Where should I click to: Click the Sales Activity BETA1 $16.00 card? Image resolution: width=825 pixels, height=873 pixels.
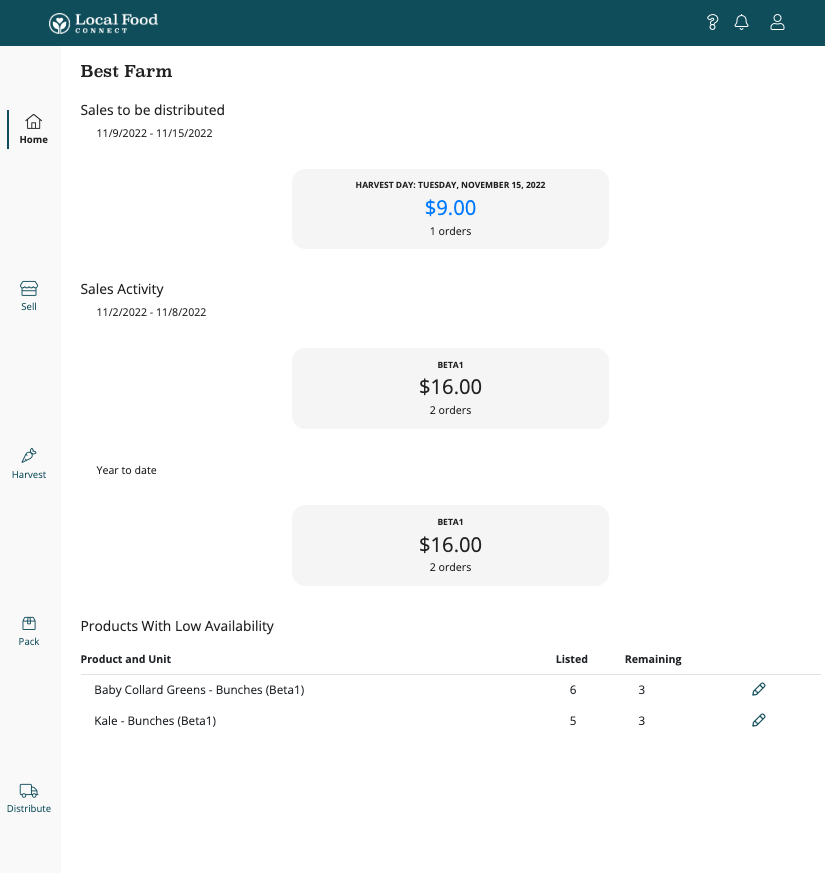click(x=450, y=388)
